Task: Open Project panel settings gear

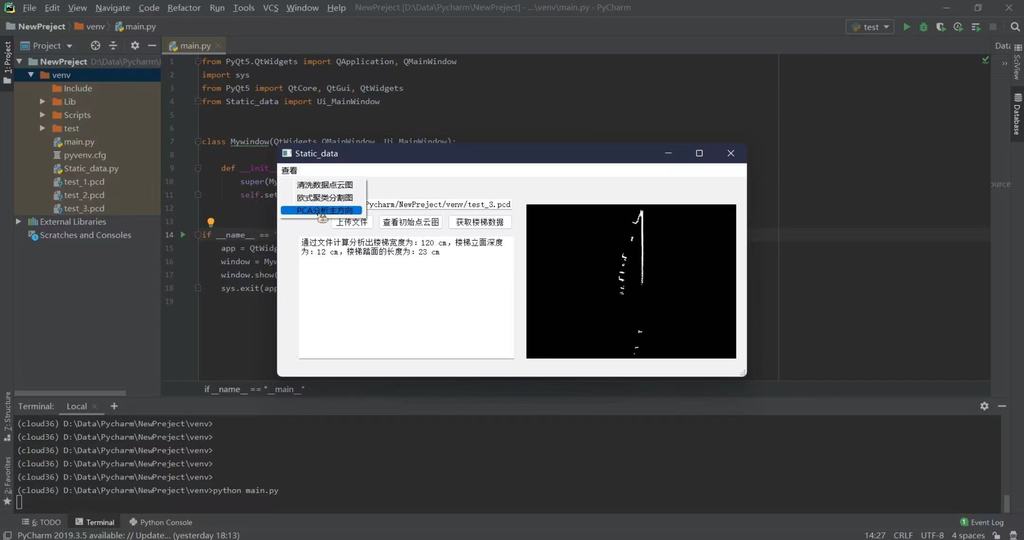Action: pyautogui.click(x=135, y=46)
